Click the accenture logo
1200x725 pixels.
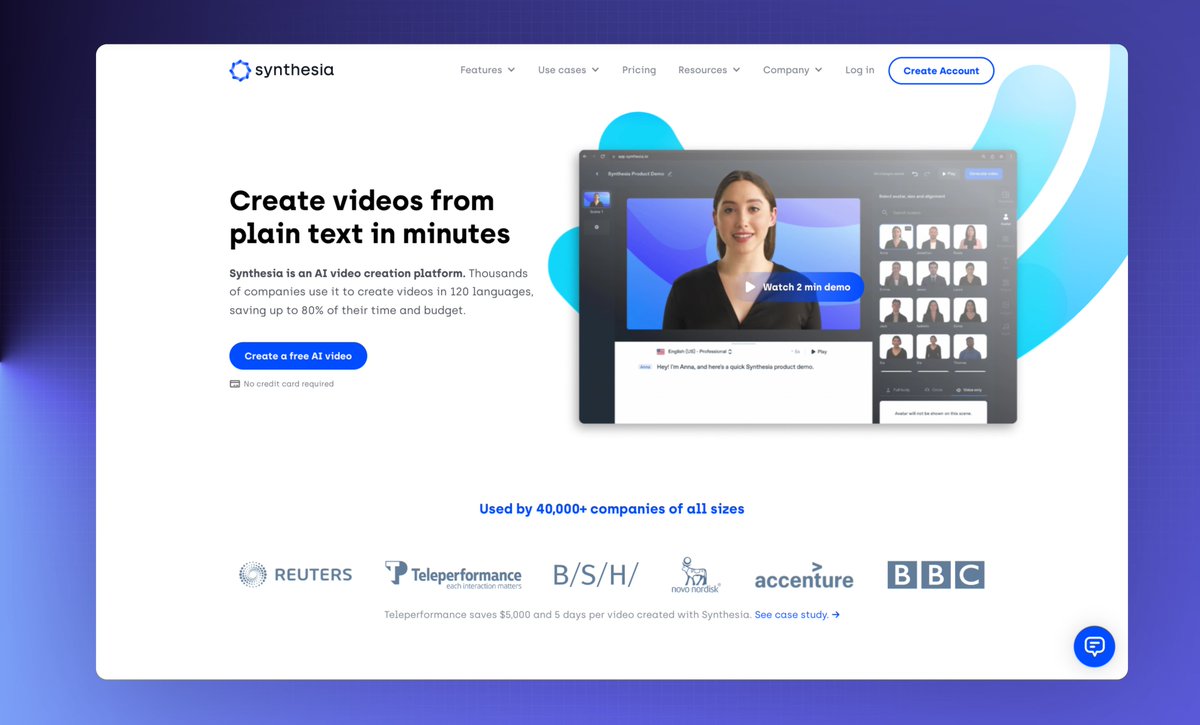click(x=804, y=575)
